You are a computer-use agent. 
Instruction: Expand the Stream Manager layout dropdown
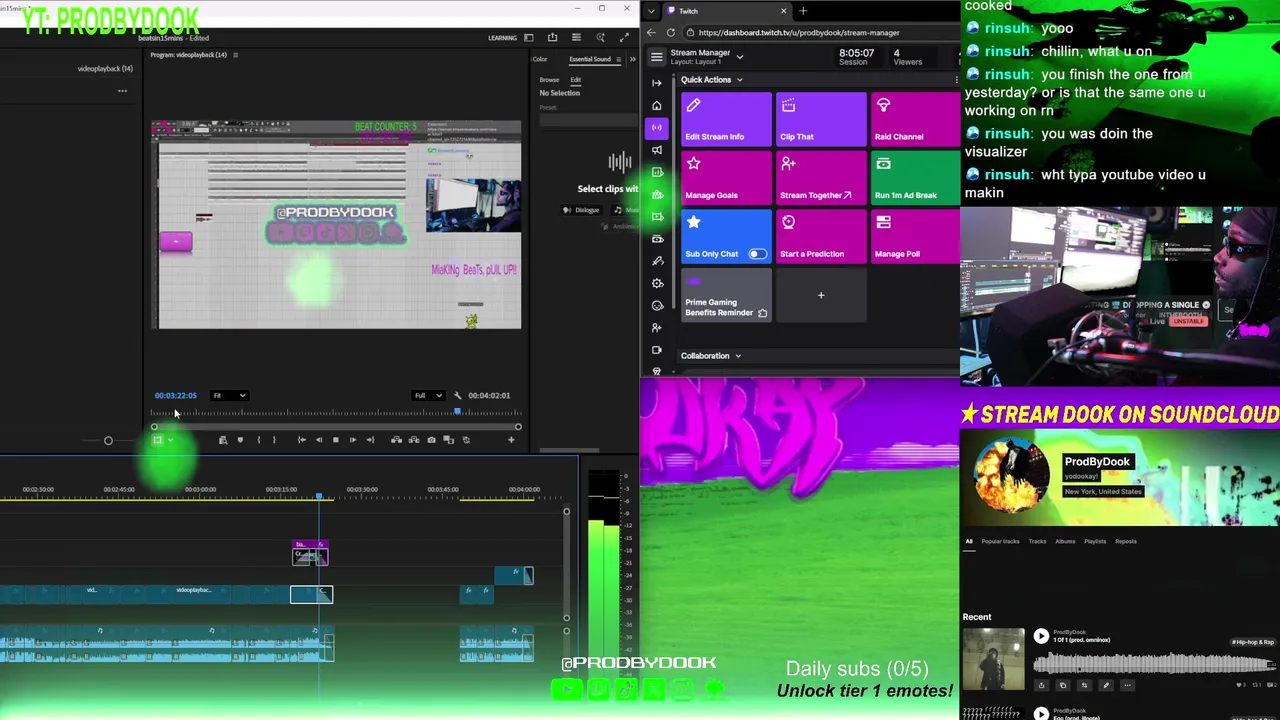tap(740, 57)
